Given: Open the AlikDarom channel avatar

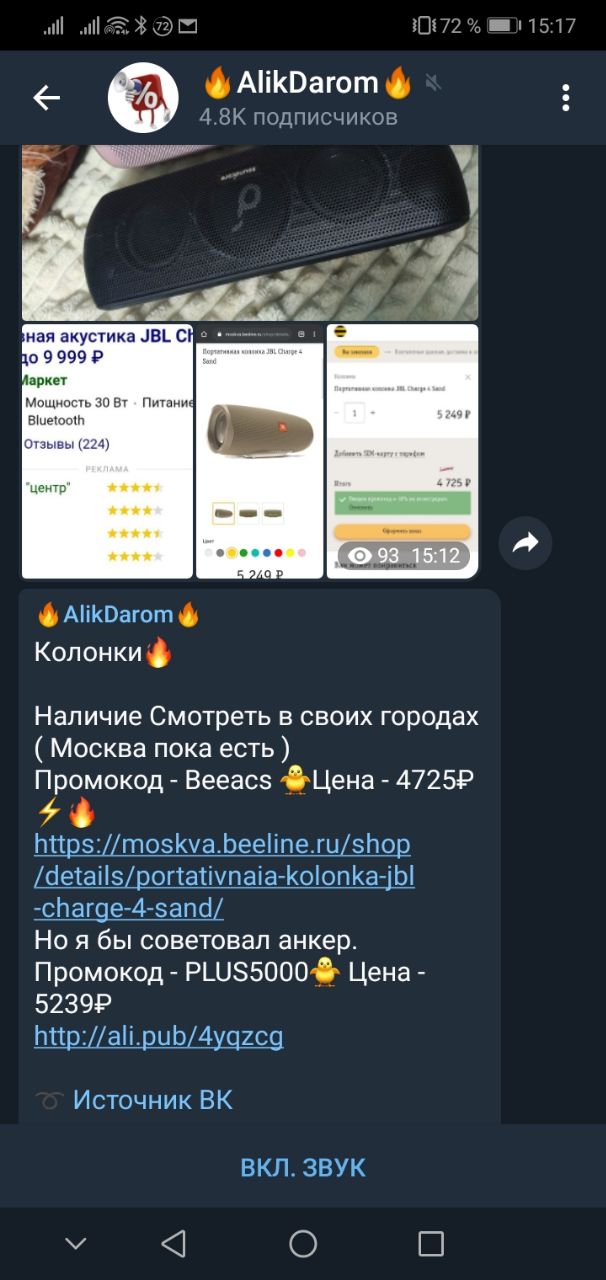Looking at the screenshot, I should click(143, 97).
